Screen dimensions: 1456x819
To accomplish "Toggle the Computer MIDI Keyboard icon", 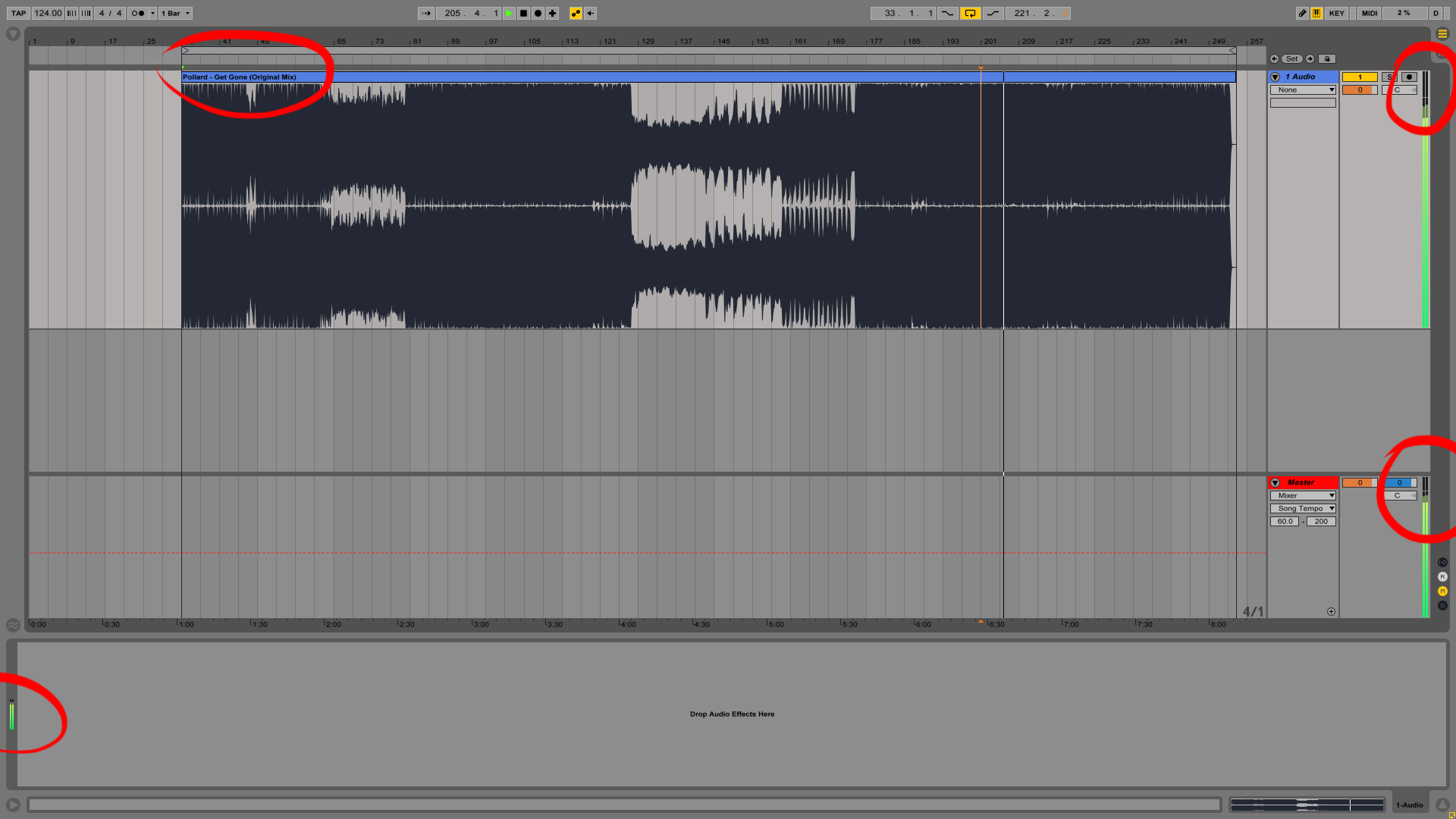I will pyautogui.click(x=1316, y=13).
